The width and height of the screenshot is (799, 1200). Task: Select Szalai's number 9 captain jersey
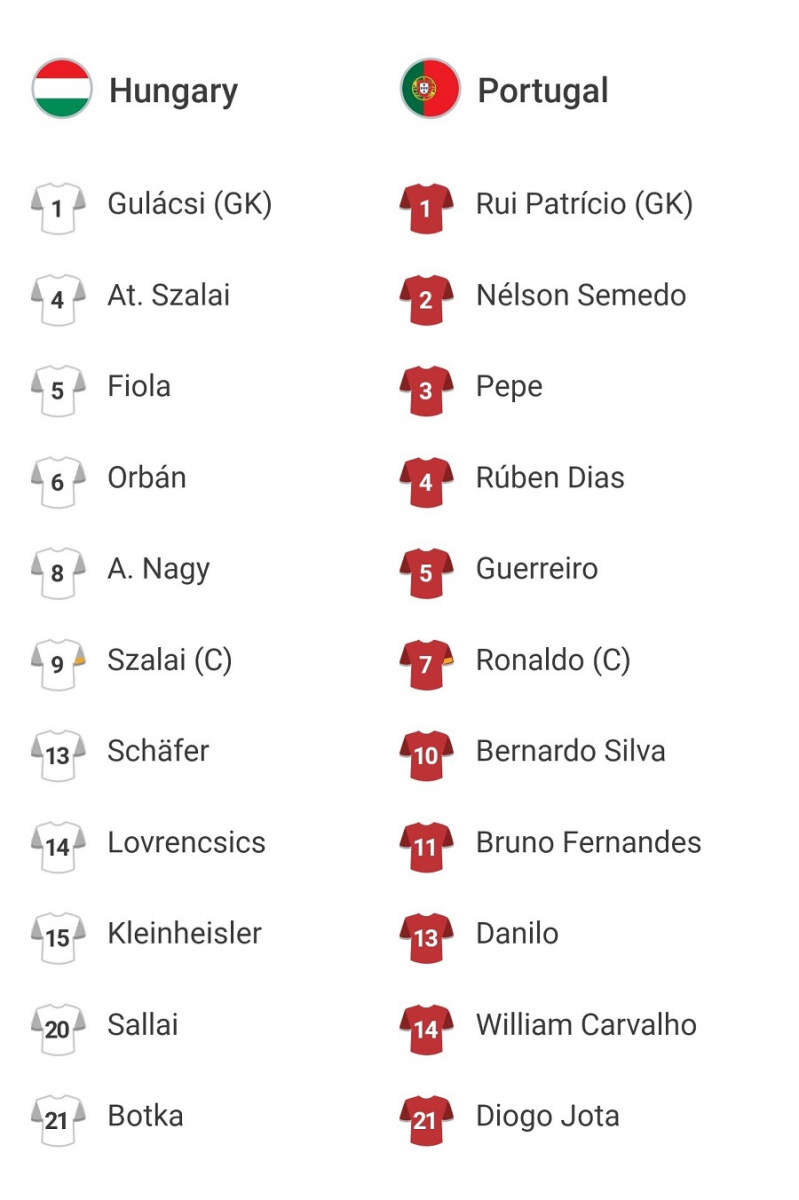coord(58,664)
